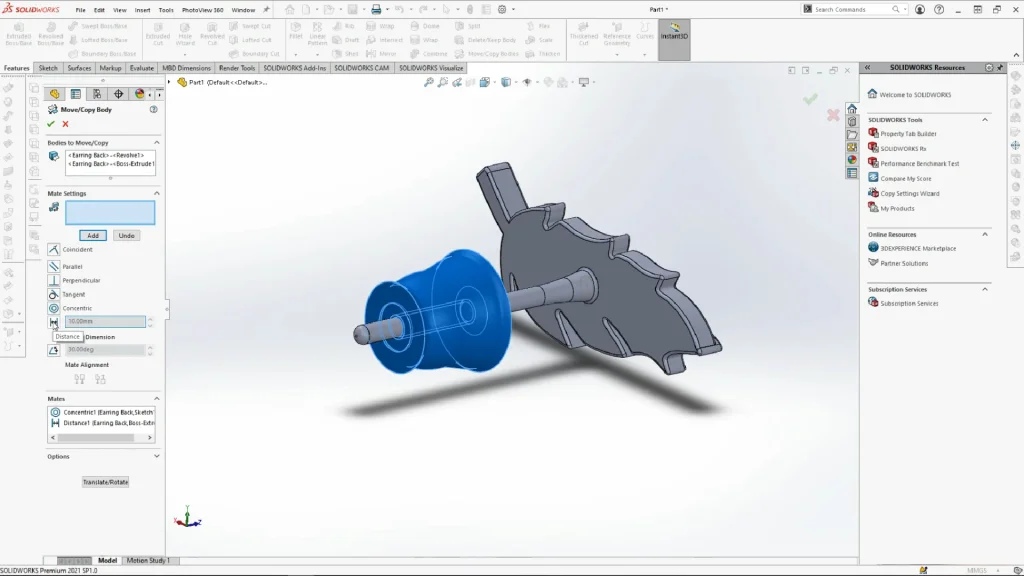Open the Print dropdown arrow
Screen dimensions: 1024x576
coord(387,10)
